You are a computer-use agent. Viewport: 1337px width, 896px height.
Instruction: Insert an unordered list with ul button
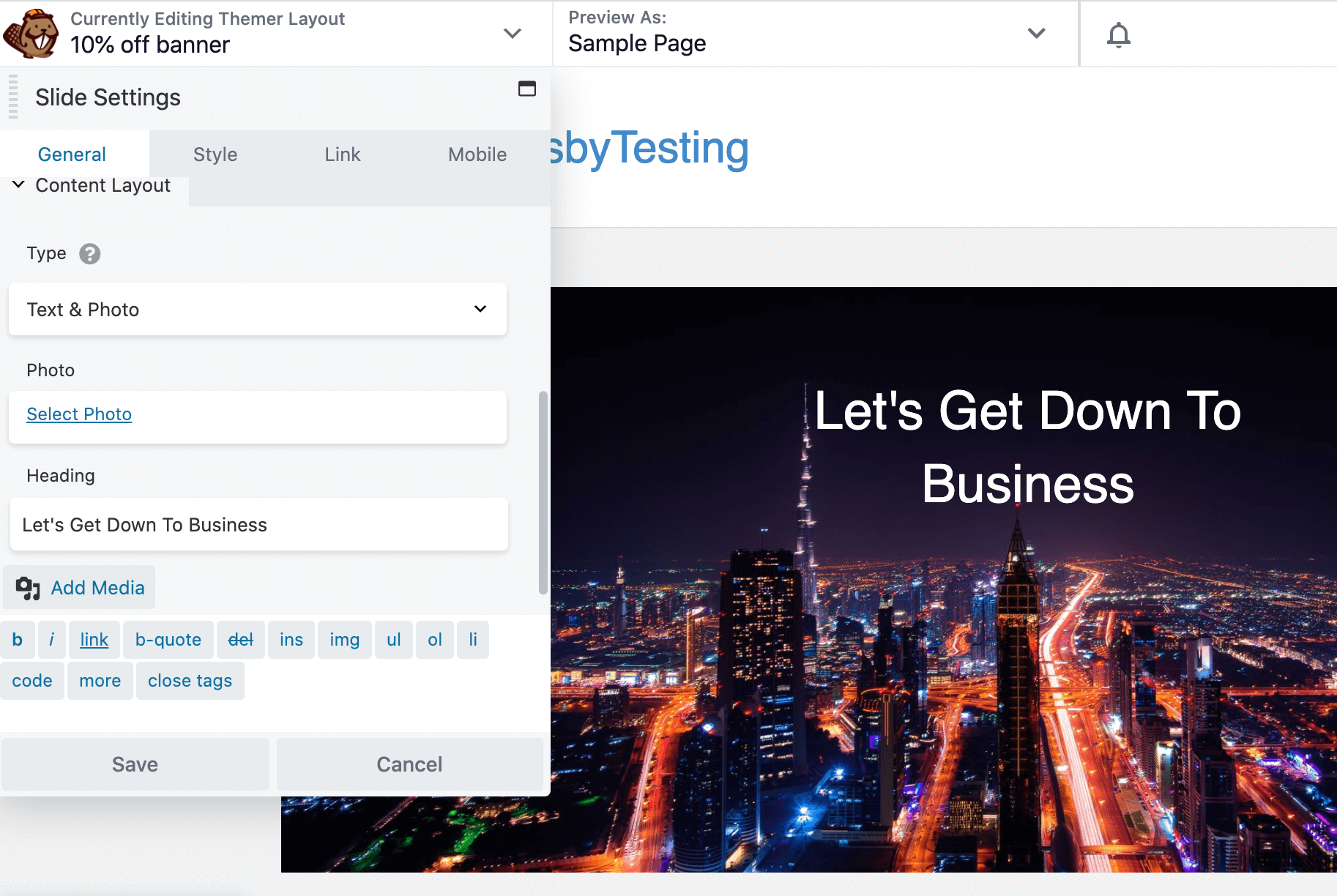(394, 639)
